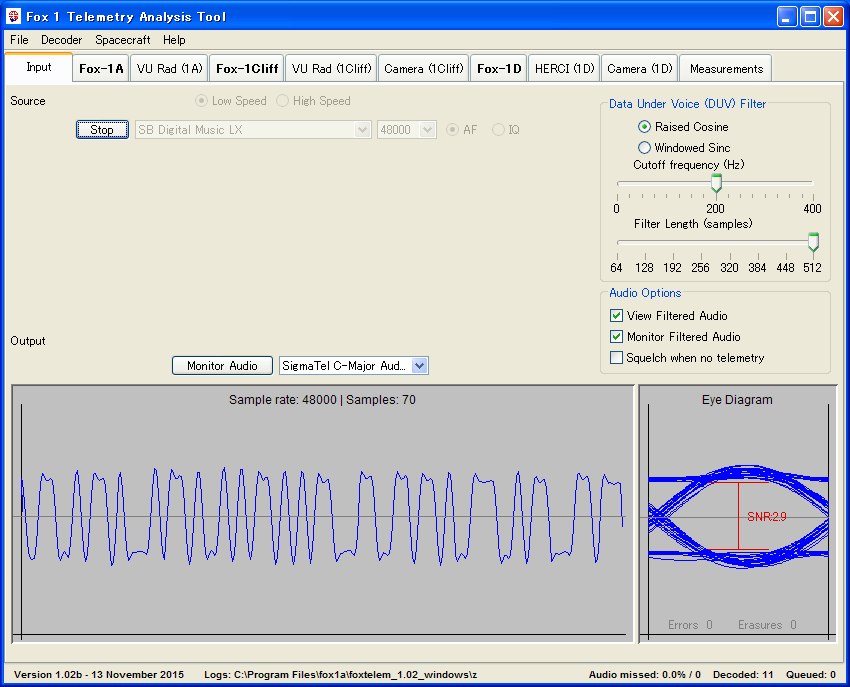The image size is (850, 687).
Task: Open the 48000 sample rate dropdown
Action: [407, 130]
